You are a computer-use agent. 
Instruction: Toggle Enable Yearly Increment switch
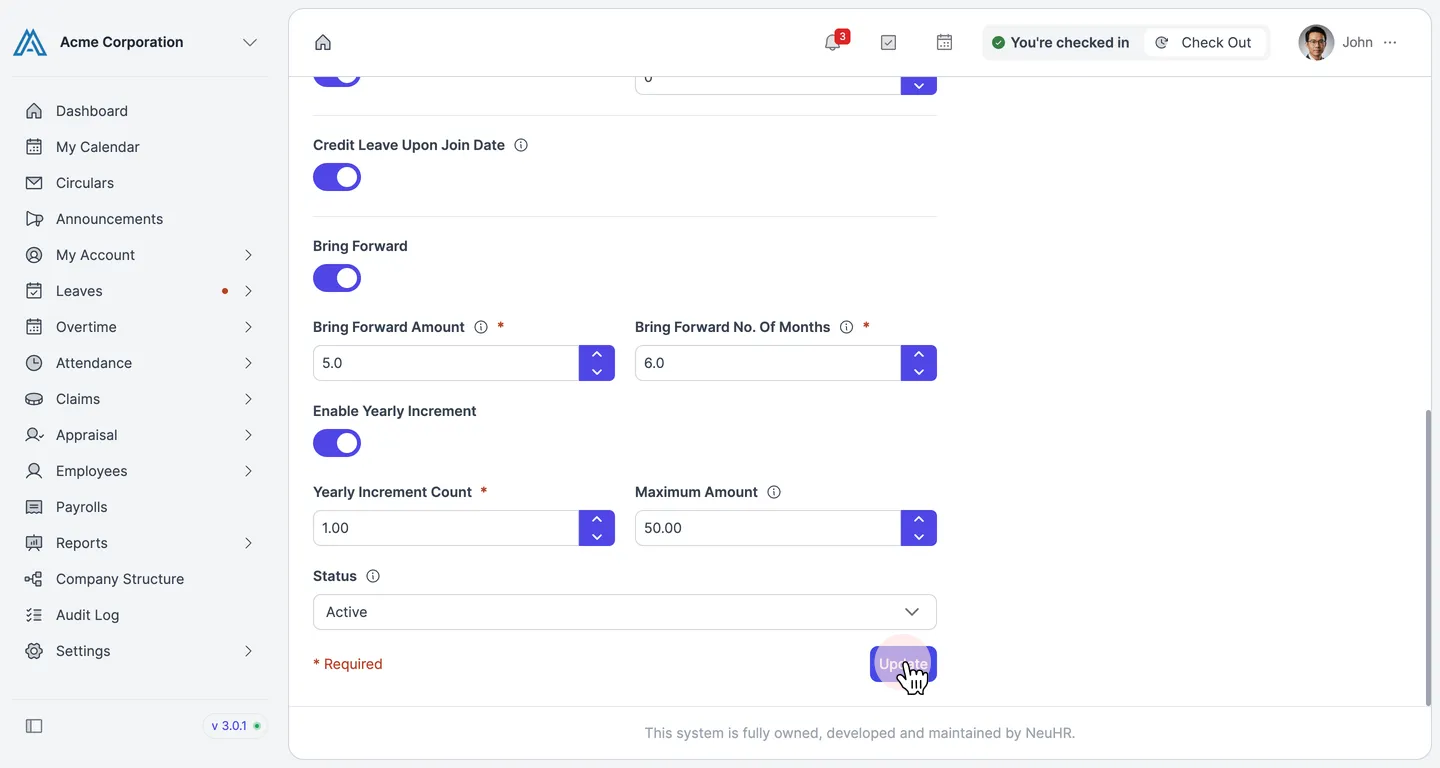coord(337,444)
